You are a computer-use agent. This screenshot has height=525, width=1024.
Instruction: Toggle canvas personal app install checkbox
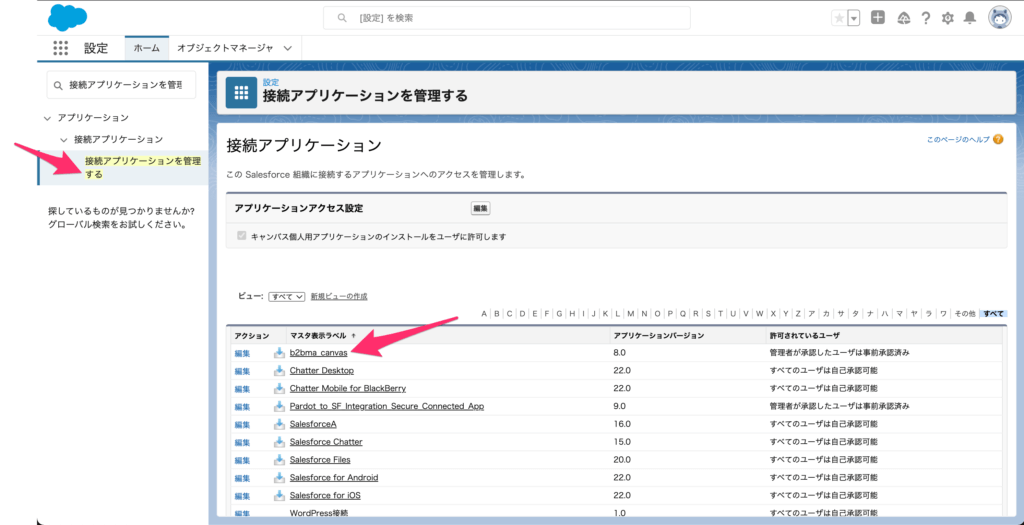(240, 237)
